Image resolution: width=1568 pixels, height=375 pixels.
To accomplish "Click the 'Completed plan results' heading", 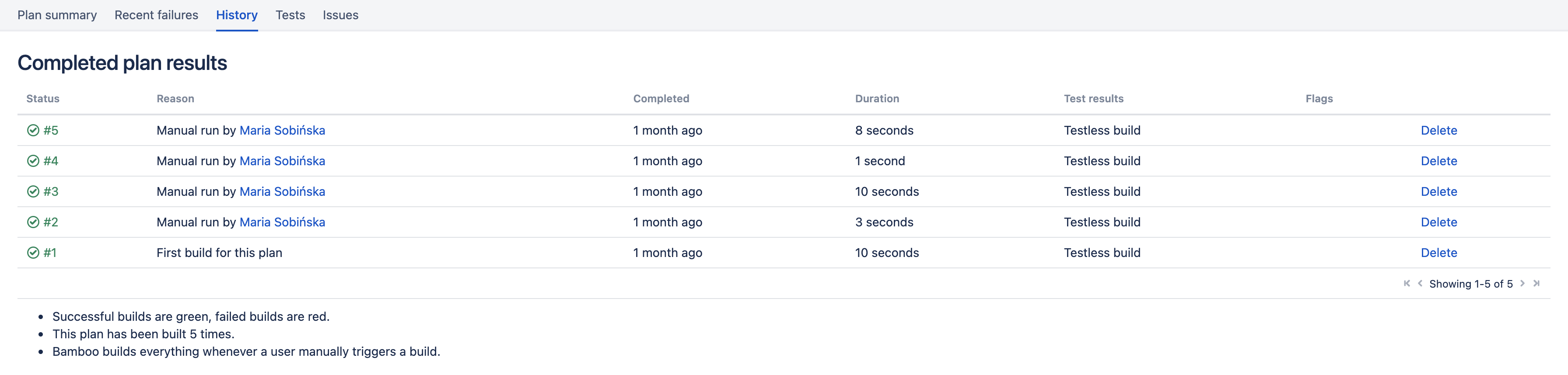I will (122, 62).
